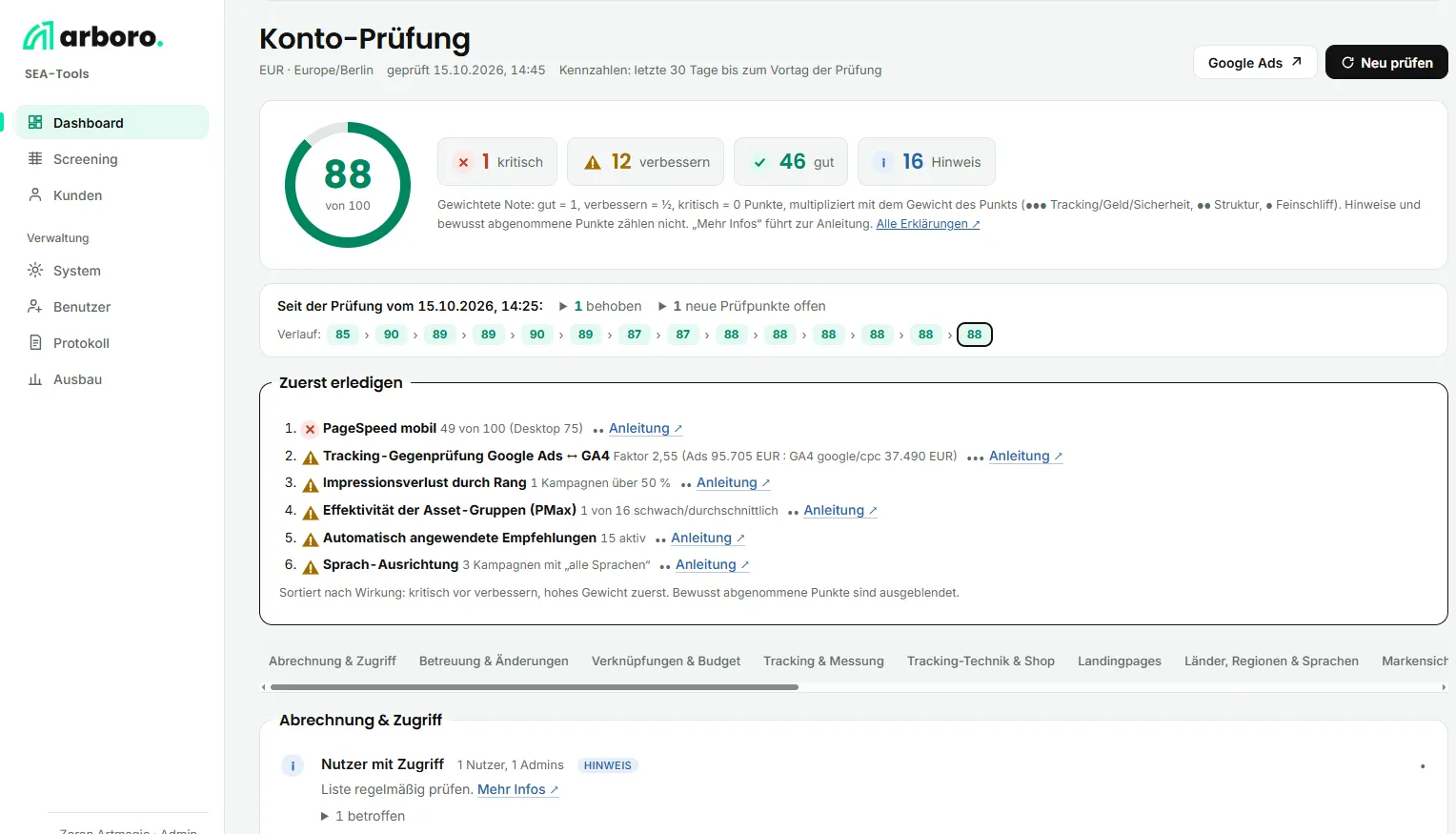Switch to Tracking & Messung tab
The width and height of the screenshot is (1456, 834).
(823, 661)
